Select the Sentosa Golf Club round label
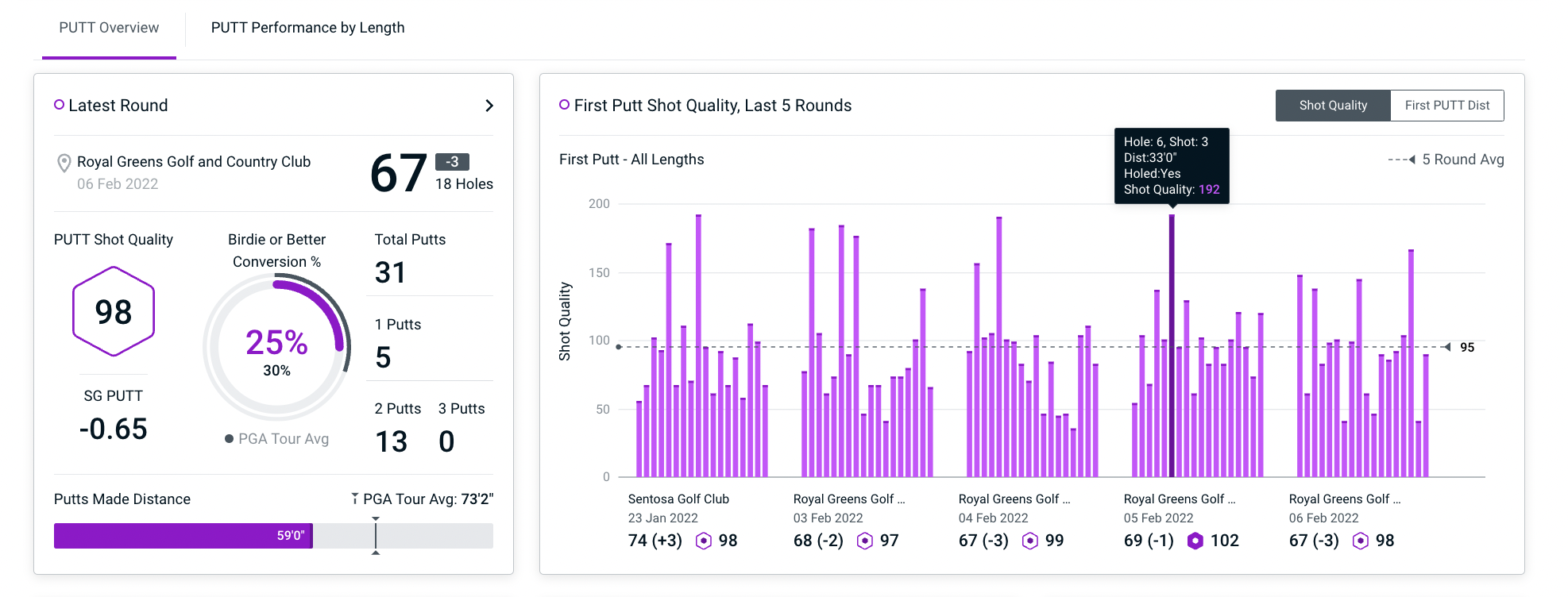This screenshot has height=597, width=1568. point(678,499)
